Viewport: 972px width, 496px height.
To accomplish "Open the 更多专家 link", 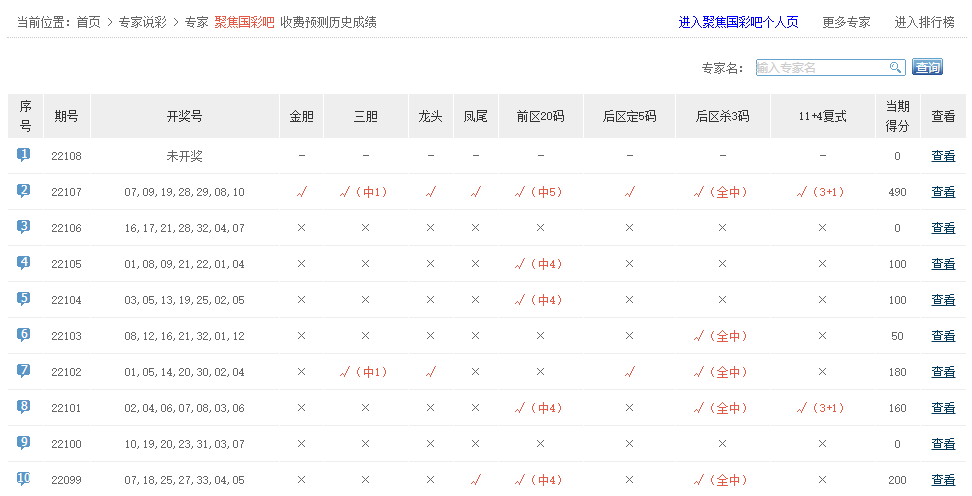I will tap(846, 22).
